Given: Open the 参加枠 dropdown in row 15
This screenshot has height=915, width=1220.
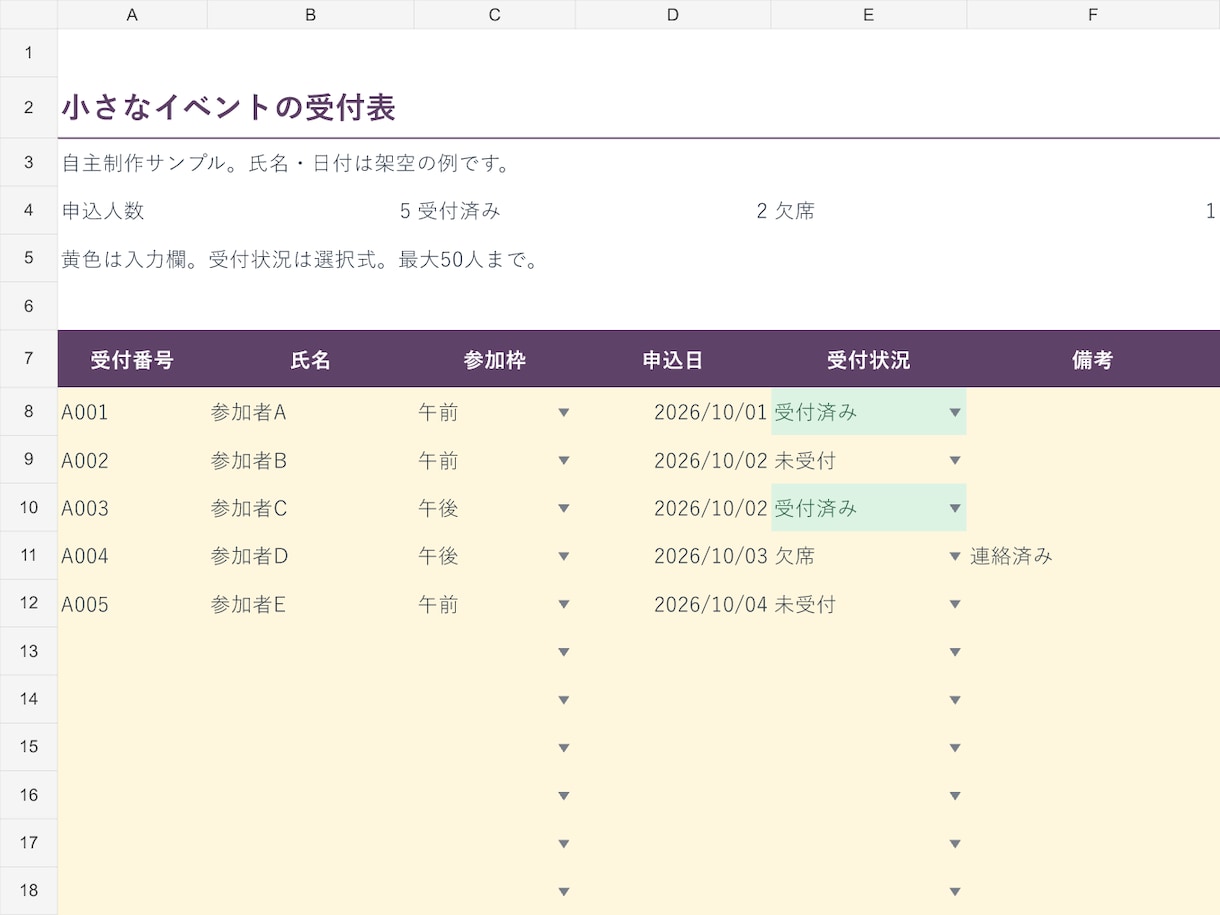Looking at the screenshot, I should pyautogui.click(x=564, y=748).
